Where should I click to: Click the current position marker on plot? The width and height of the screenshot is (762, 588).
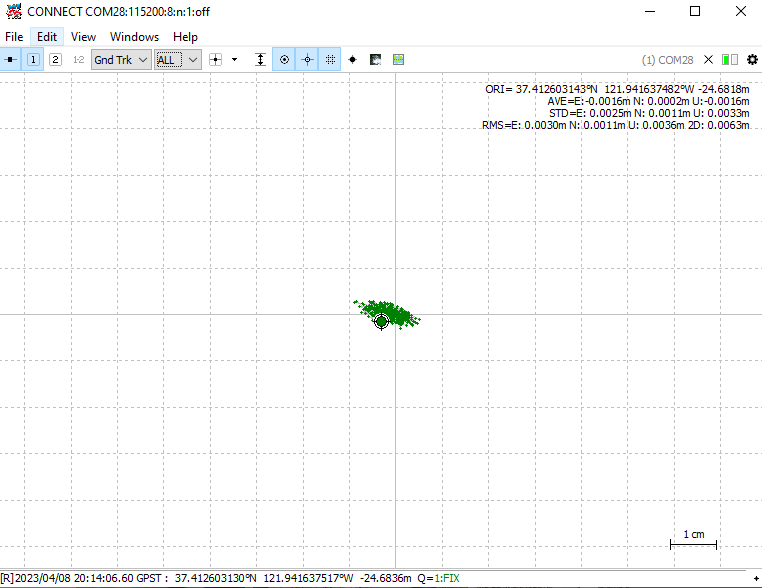pyautogui.click(x=381, y=321)
